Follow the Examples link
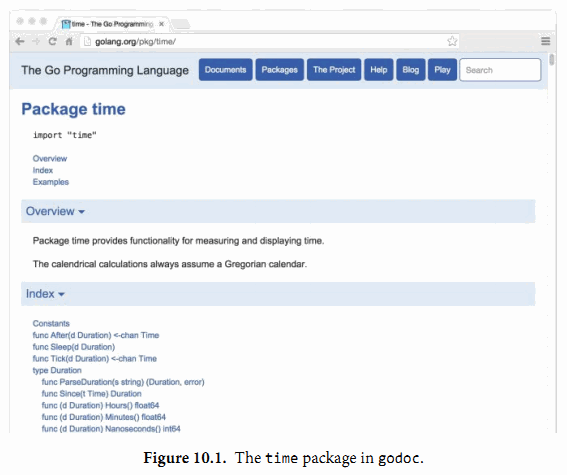 point(51,182)
